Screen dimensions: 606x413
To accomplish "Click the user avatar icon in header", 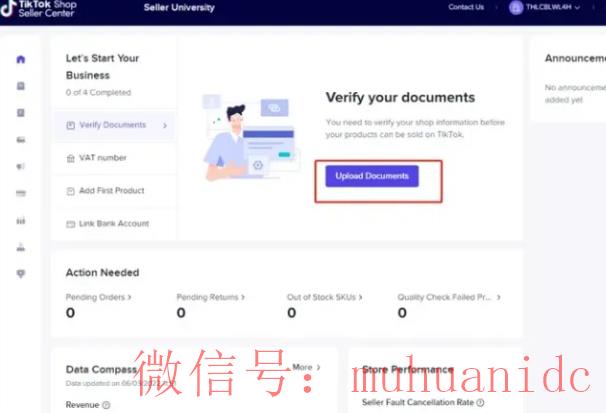I will [x=516, y=7].
